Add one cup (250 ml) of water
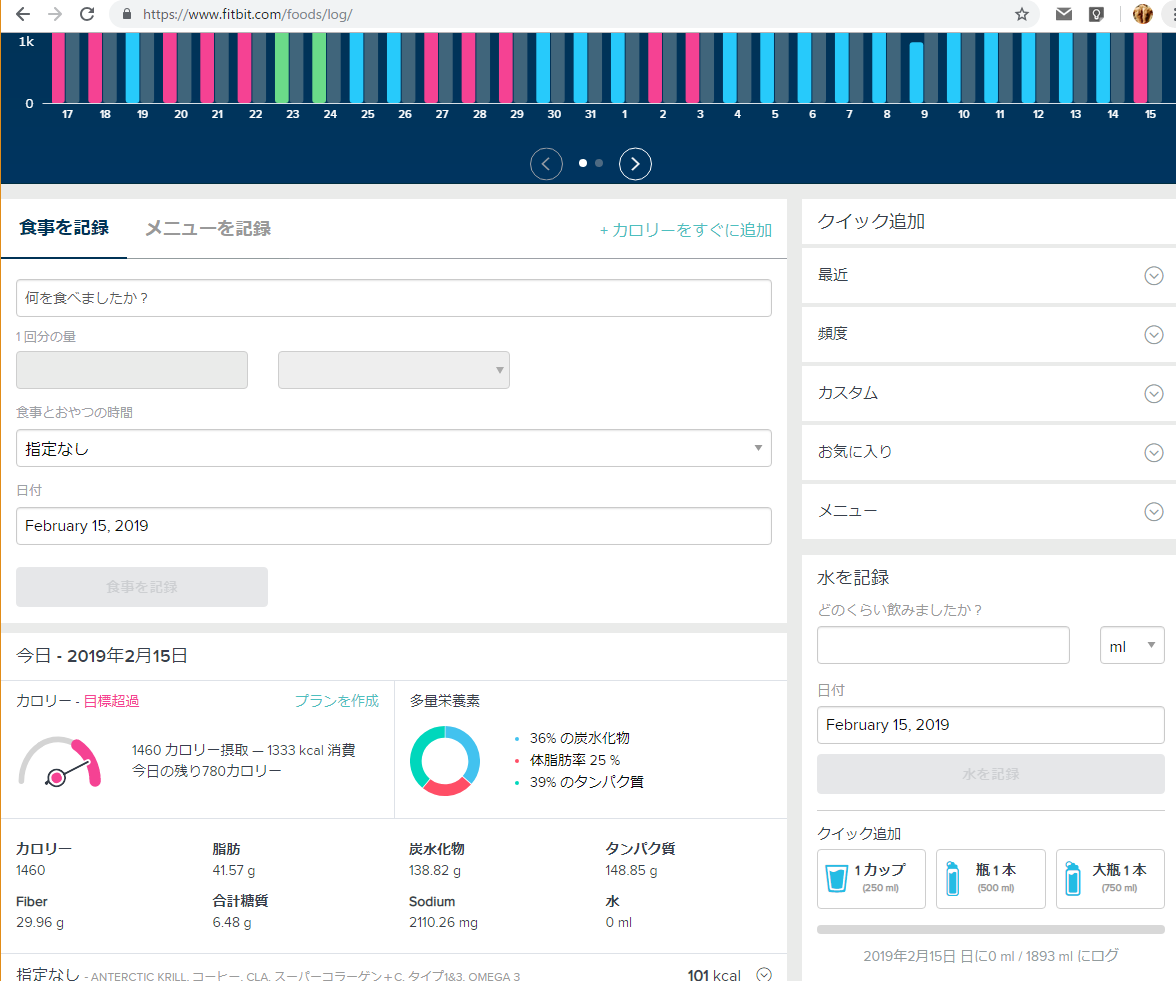 [x=870, y=878]
